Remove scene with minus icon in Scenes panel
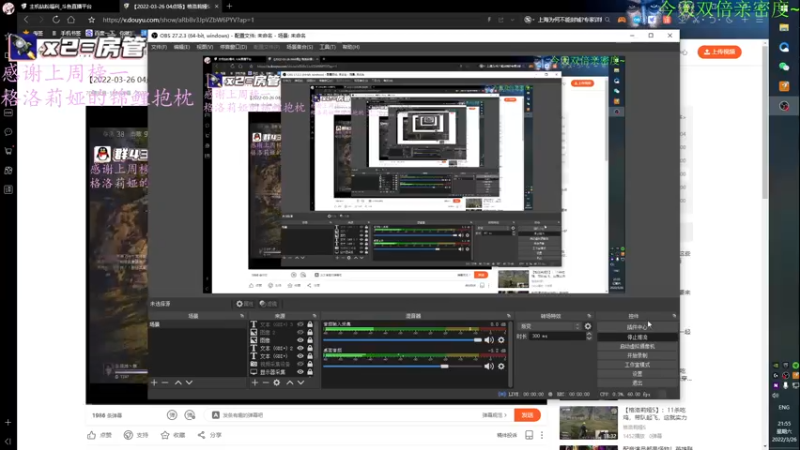The height and width of the screenshot is (450, 800). click(x=165, y=382)
